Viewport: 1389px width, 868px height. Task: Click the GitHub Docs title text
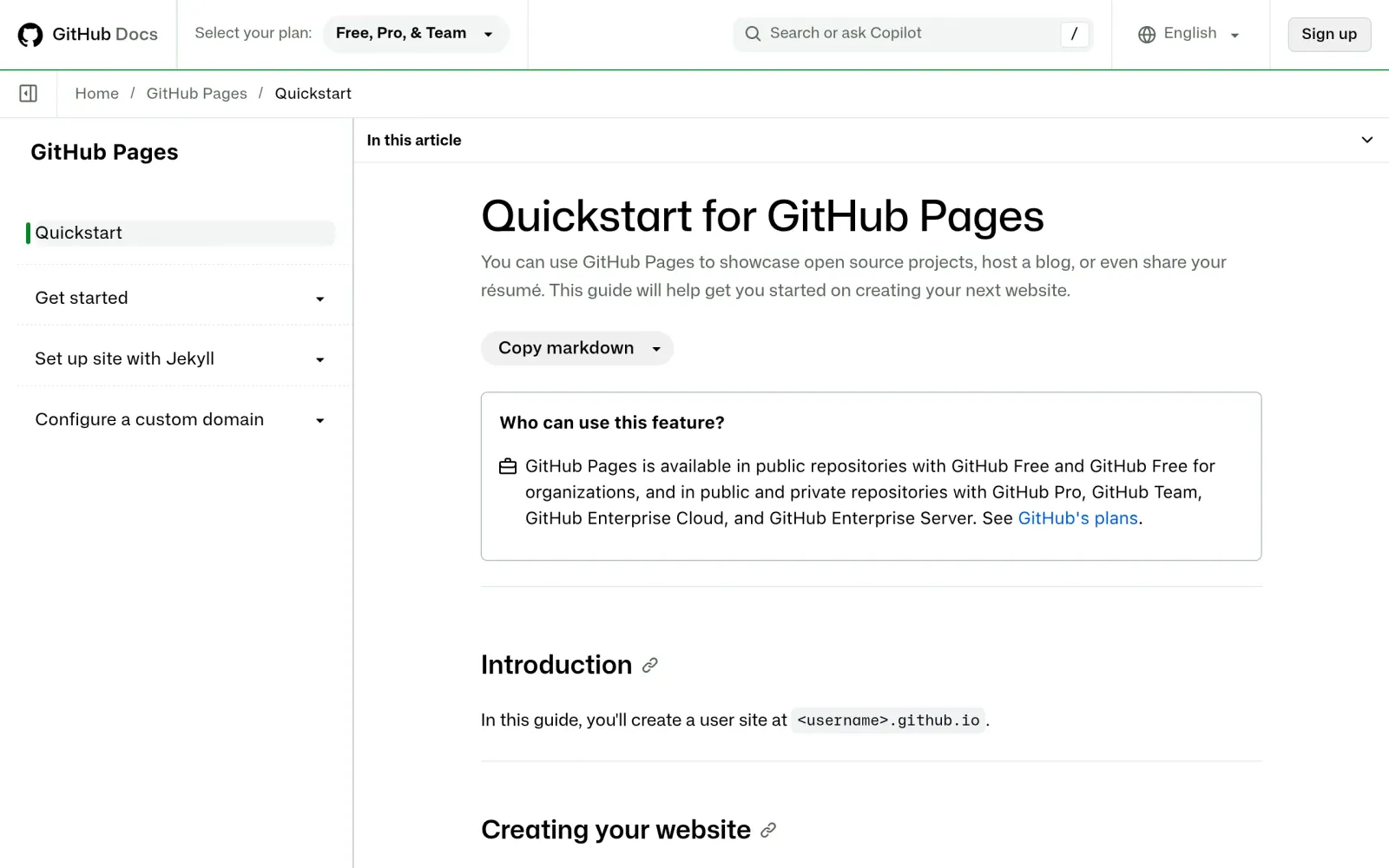point(105,35)
